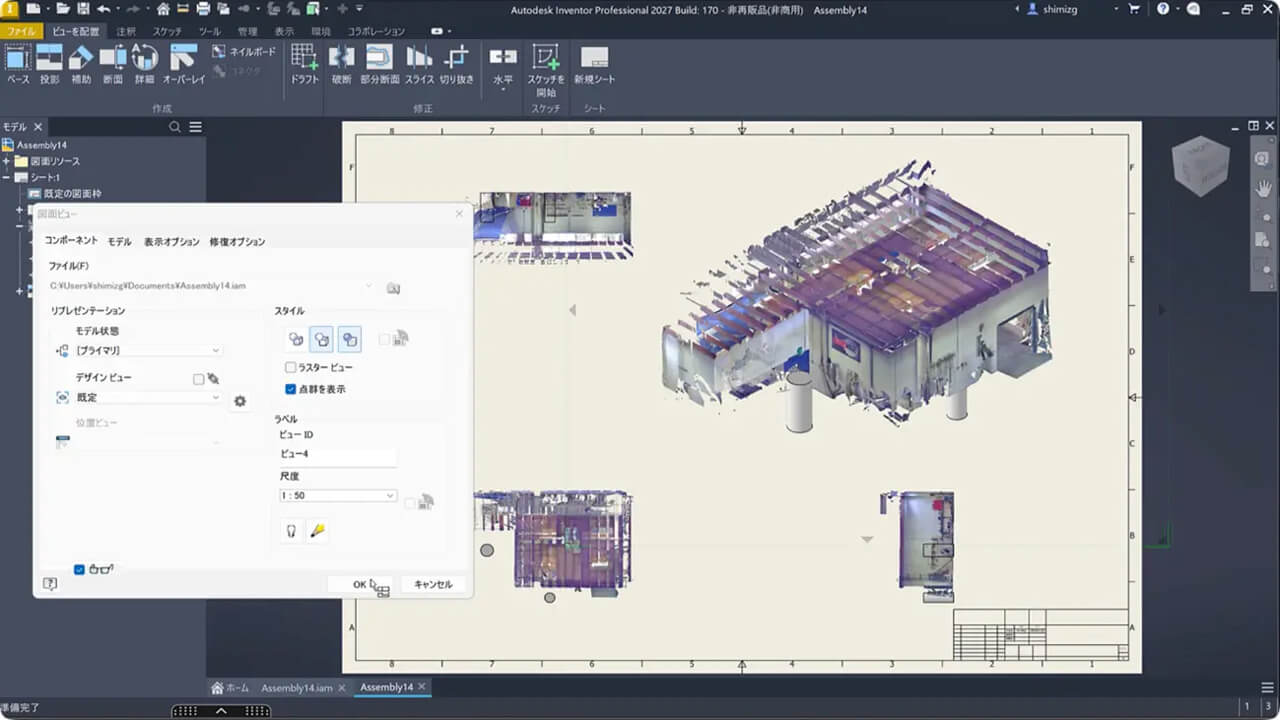The width and height of the screenshot is (1280, 720).
Task: Switch to the Assembly14.iam document tab
Action: (298, 687)
